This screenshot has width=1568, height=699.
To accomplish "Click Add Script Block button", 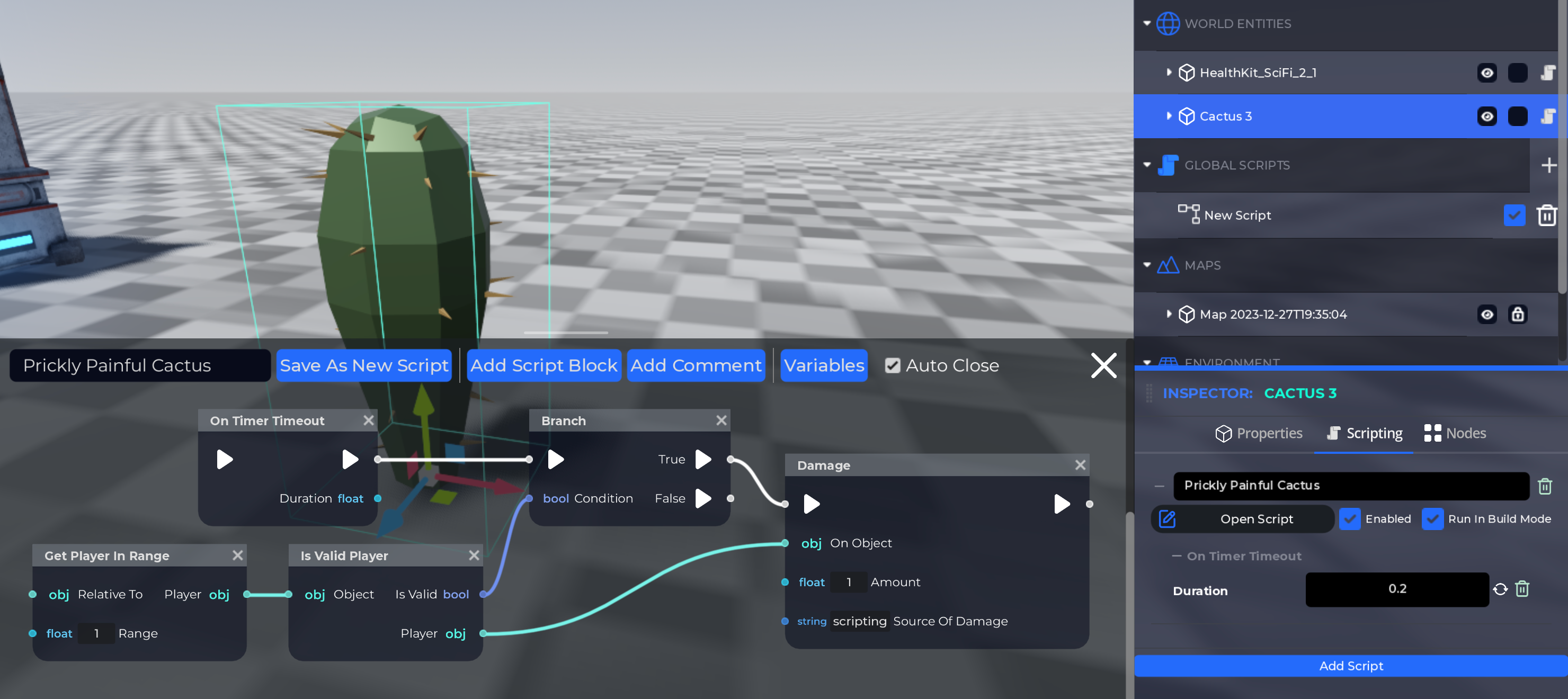I will tap(543, 365).
